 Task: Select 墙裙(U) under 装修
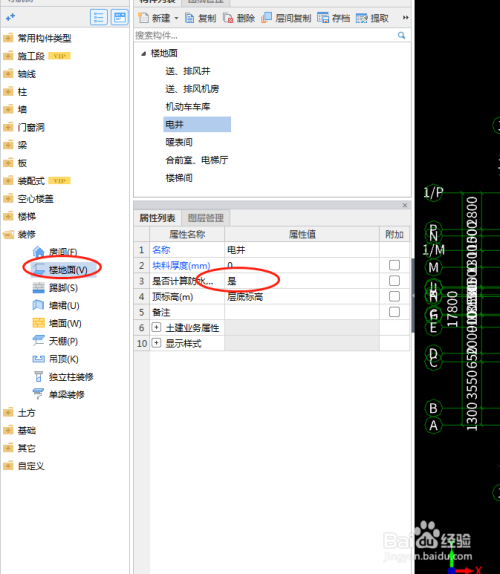pos(56,305)
